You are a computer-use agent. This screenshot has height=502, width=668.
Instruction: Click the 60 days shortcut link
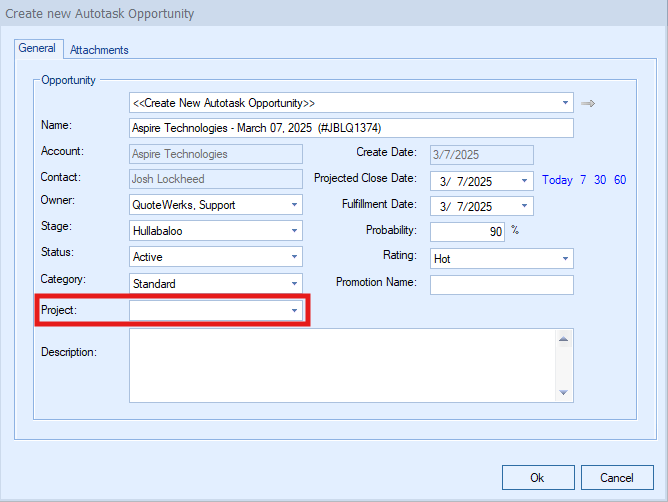pos(620,181)
